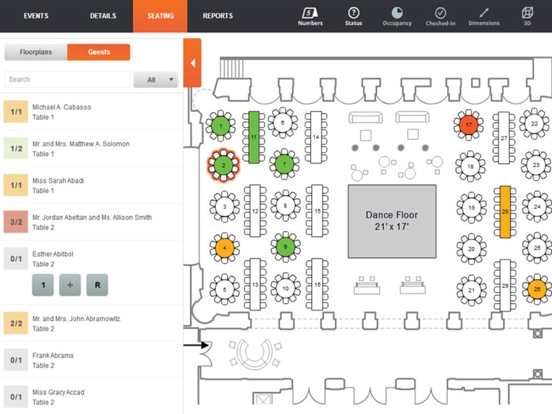Select round table 10

(x=286, y=288)
